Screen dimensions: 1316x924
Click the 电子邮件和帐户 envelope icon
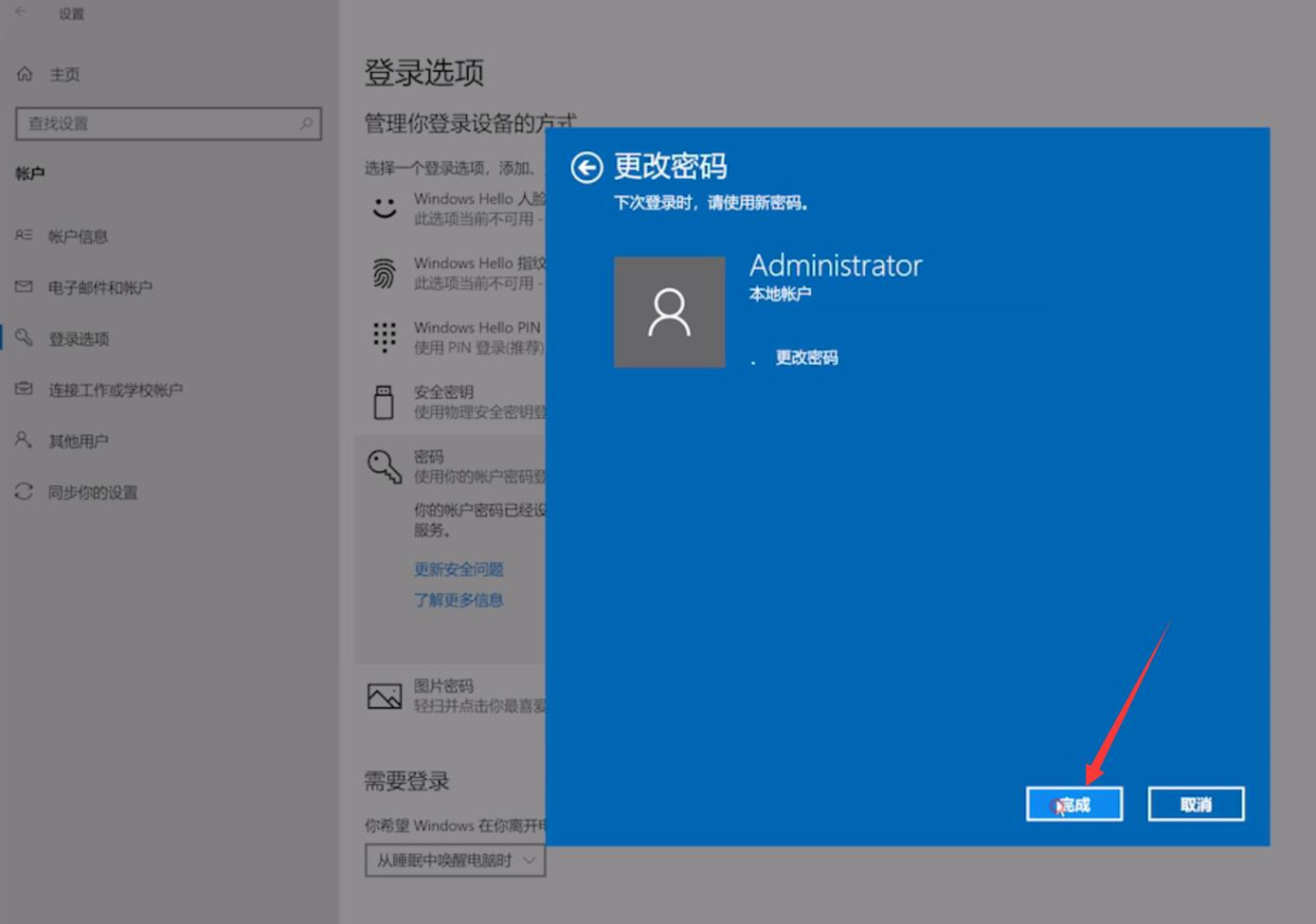(24, 286)
